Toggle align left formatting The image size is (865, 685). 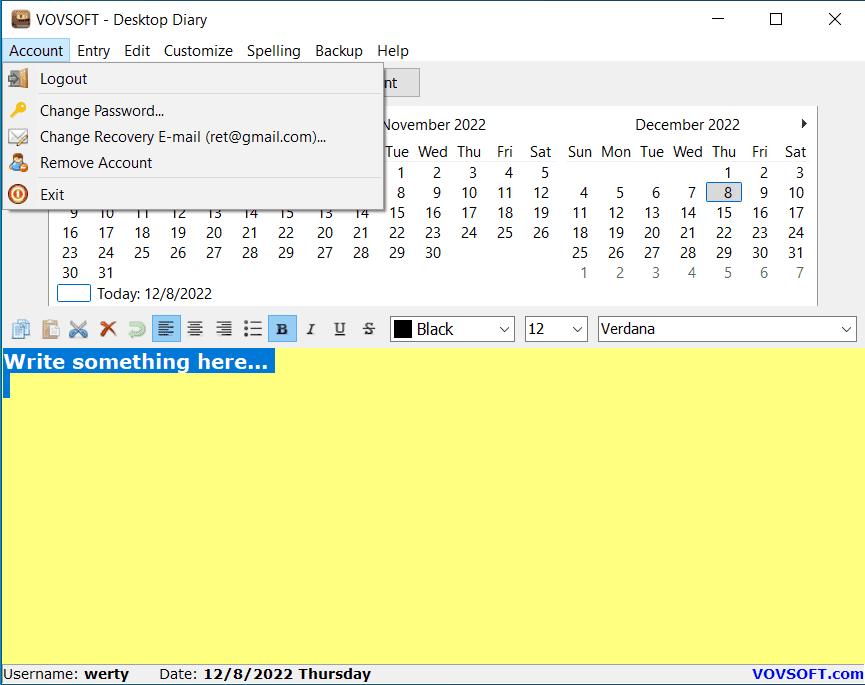pos(166,329)
